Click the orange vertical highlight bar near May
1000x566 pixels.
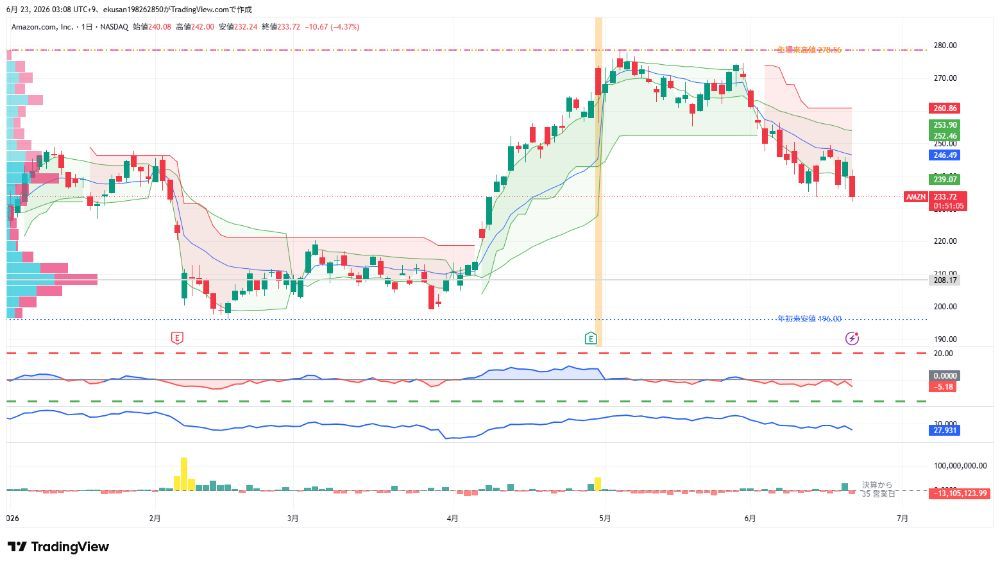click(x=598, y=182)
